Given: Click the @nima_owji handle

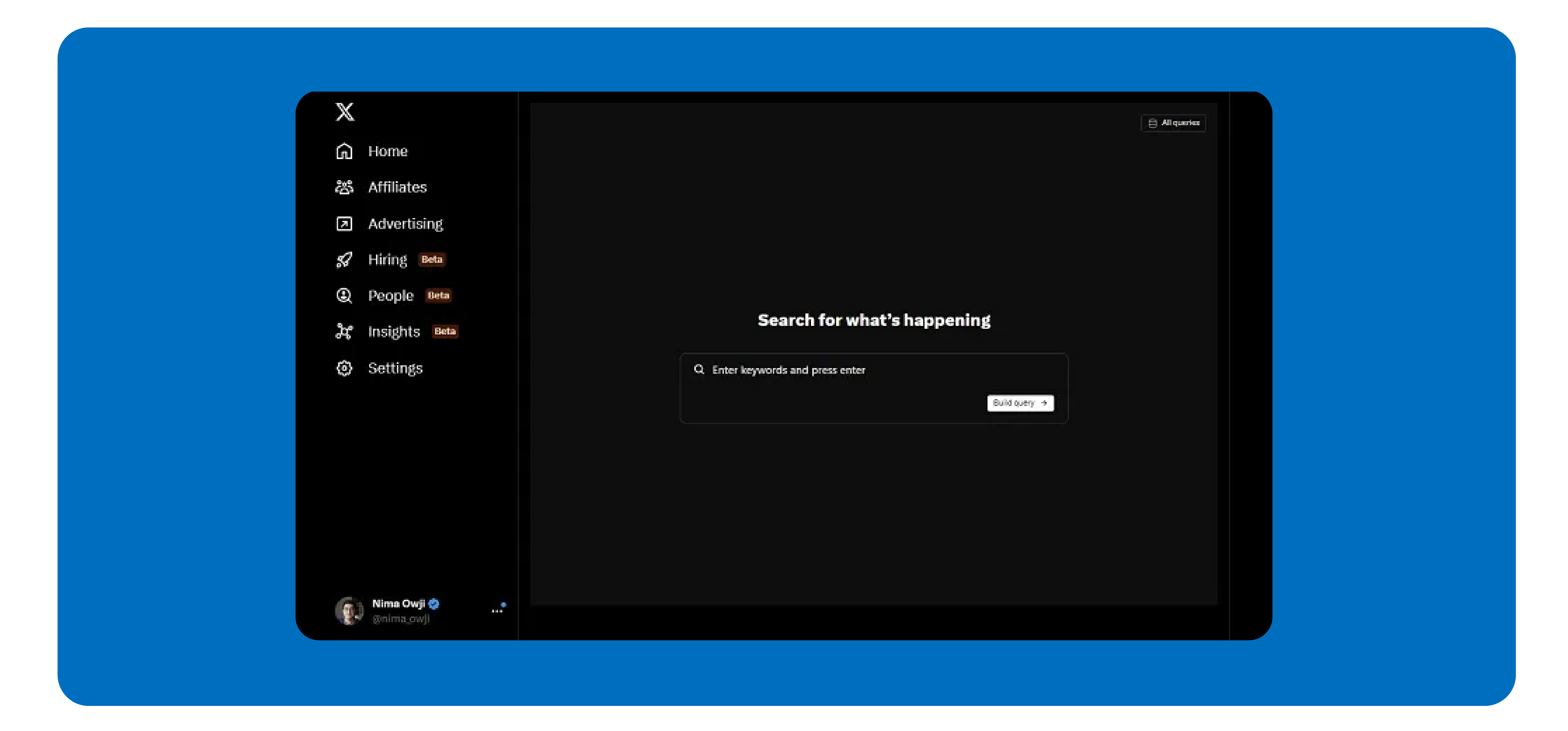Looking at the screenshot, I should click(401, 618).
